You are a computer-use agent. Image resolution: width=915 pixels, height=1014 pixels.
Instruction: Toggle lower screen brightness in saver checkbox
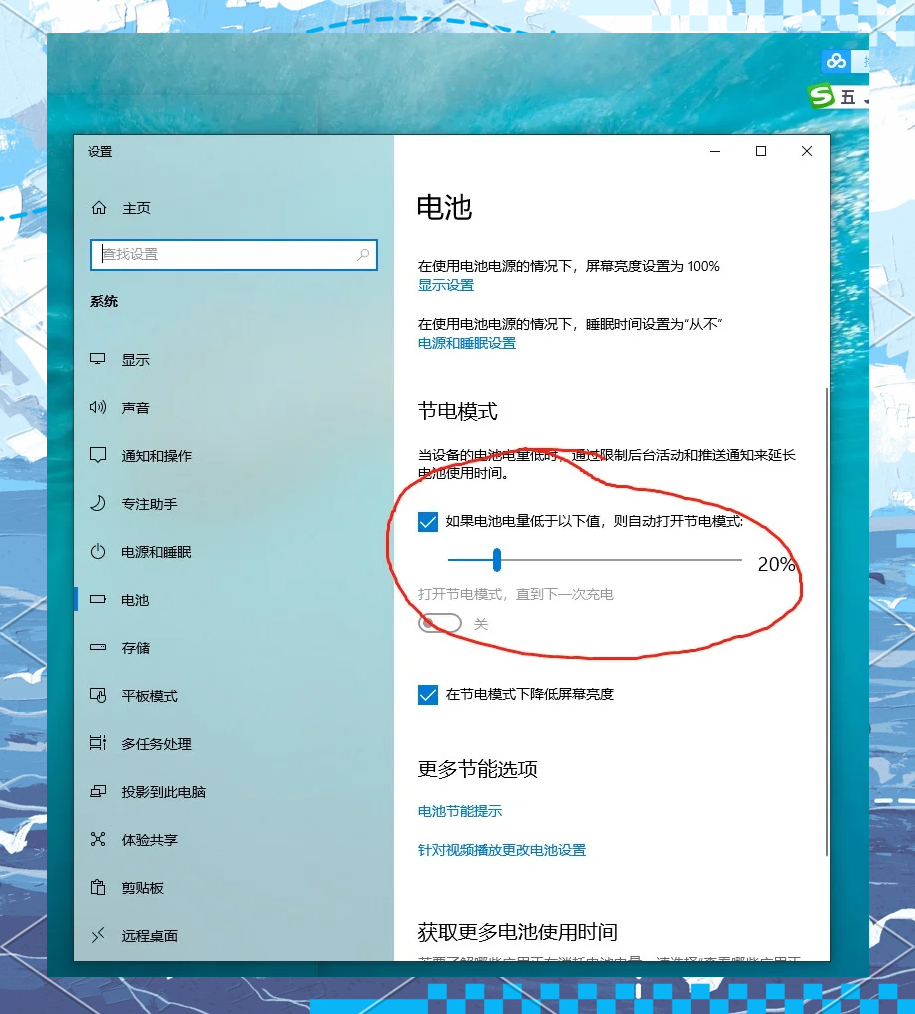(427, 695)
